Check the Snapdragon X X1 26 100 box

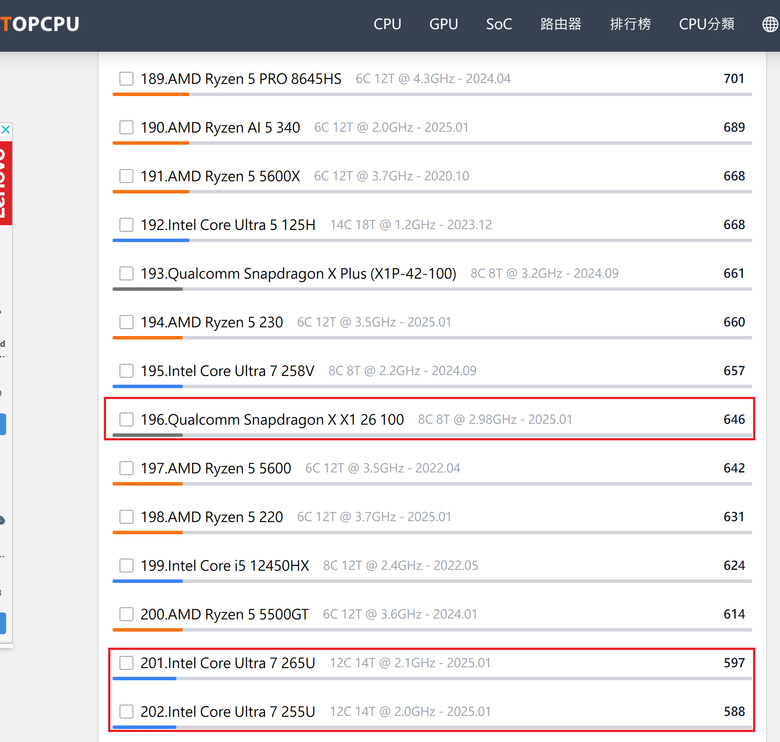(126, 419)
